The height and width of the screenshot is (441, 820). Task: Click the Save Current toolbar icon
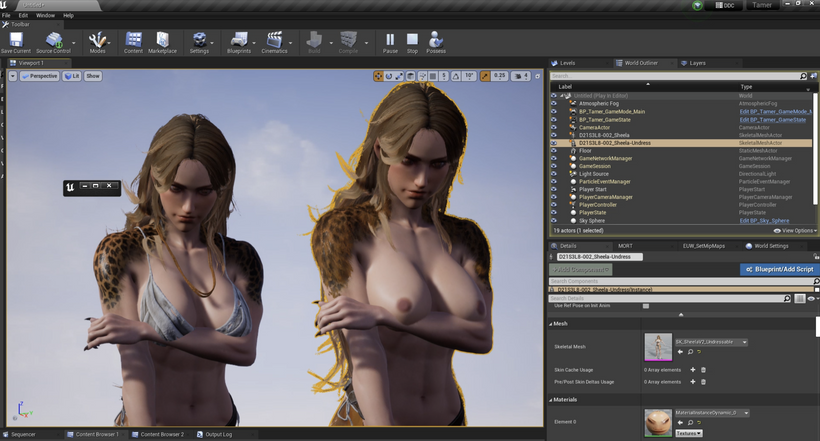click(x=15, y=41)
